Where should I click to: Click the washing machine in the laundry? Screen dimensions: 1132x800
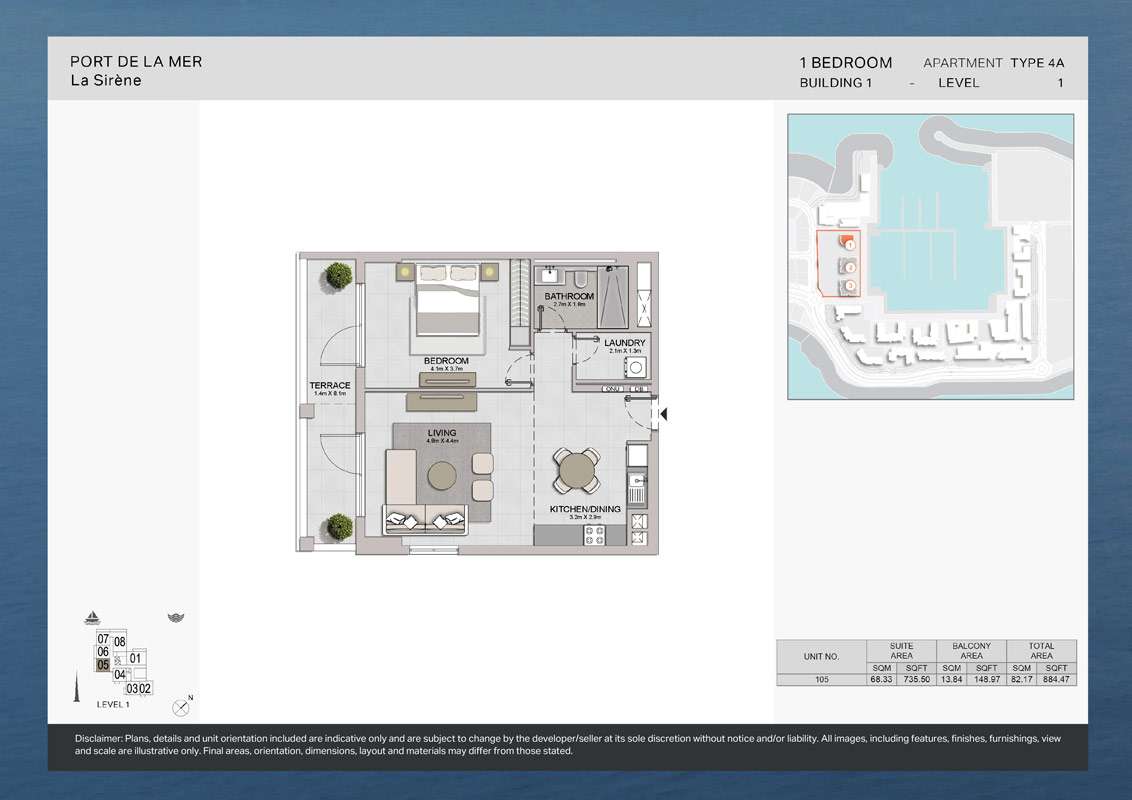coord(635,367)
